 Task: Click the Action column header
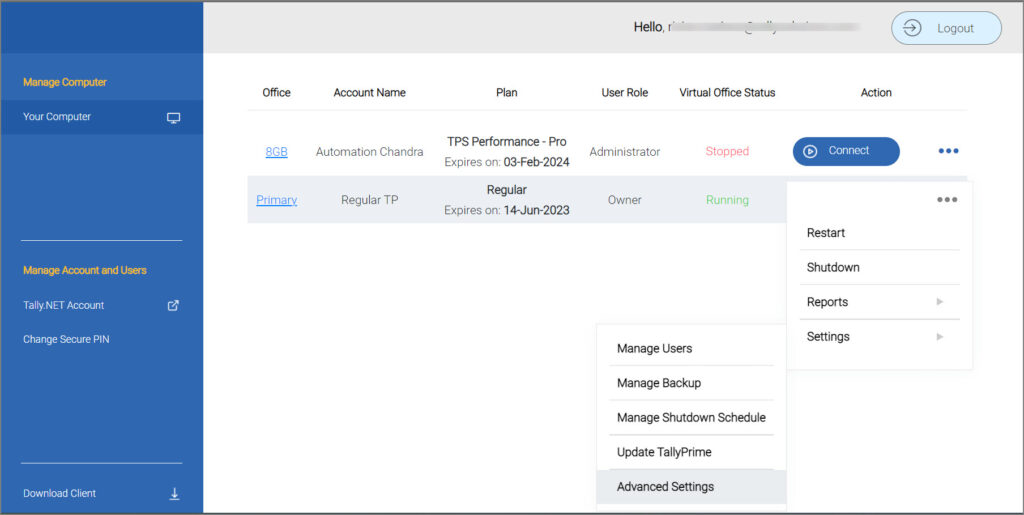point(876,93)
